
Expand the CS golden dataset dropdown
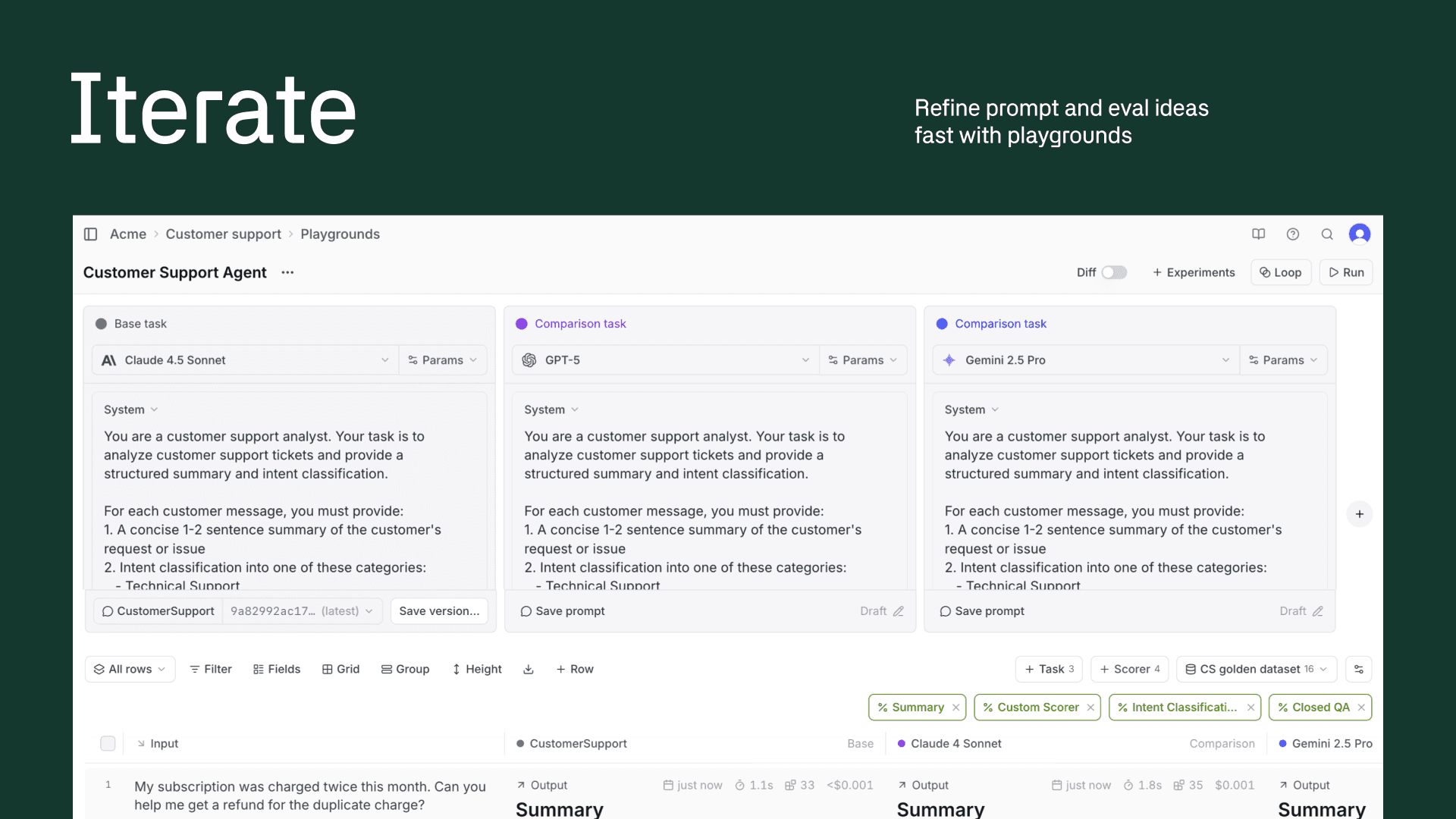pyautogui.click(x=1257, y=669)
